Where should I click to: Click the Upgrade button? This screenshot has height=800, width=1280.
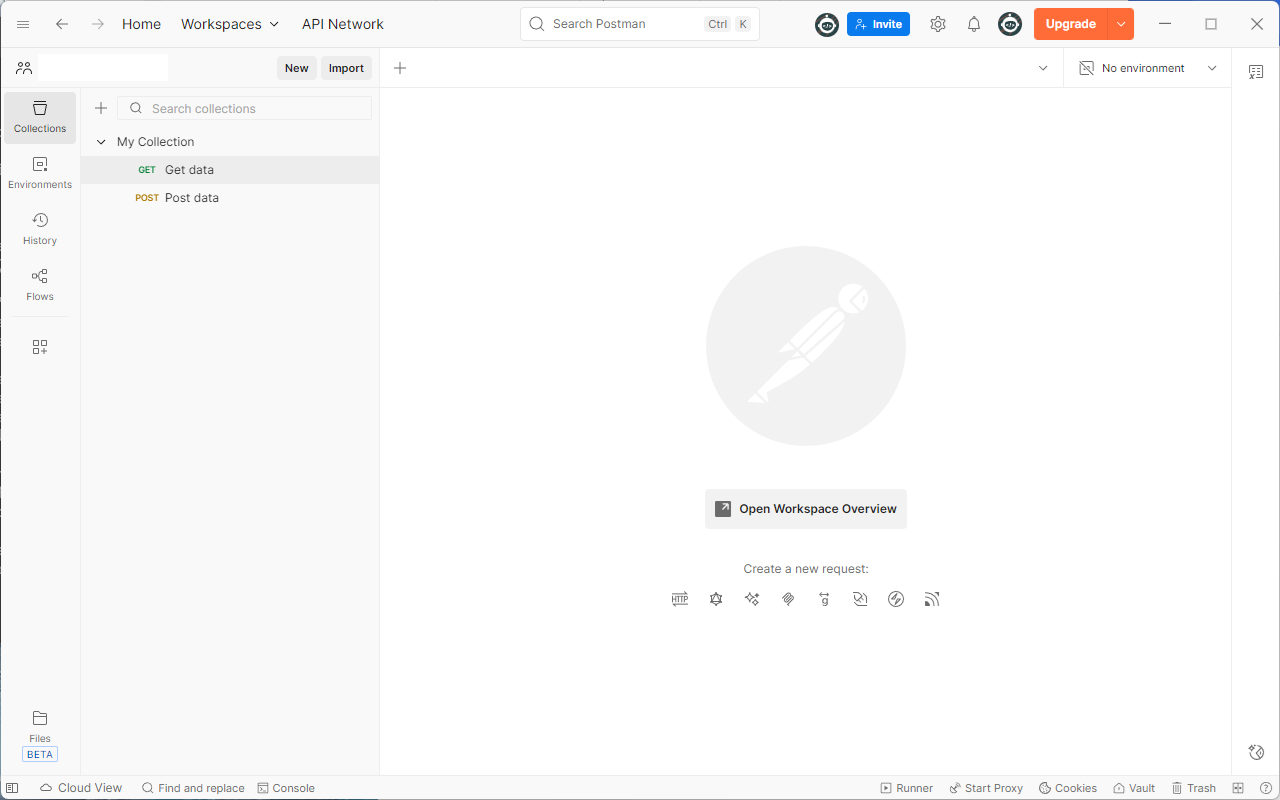click(x=1071, y=24)
